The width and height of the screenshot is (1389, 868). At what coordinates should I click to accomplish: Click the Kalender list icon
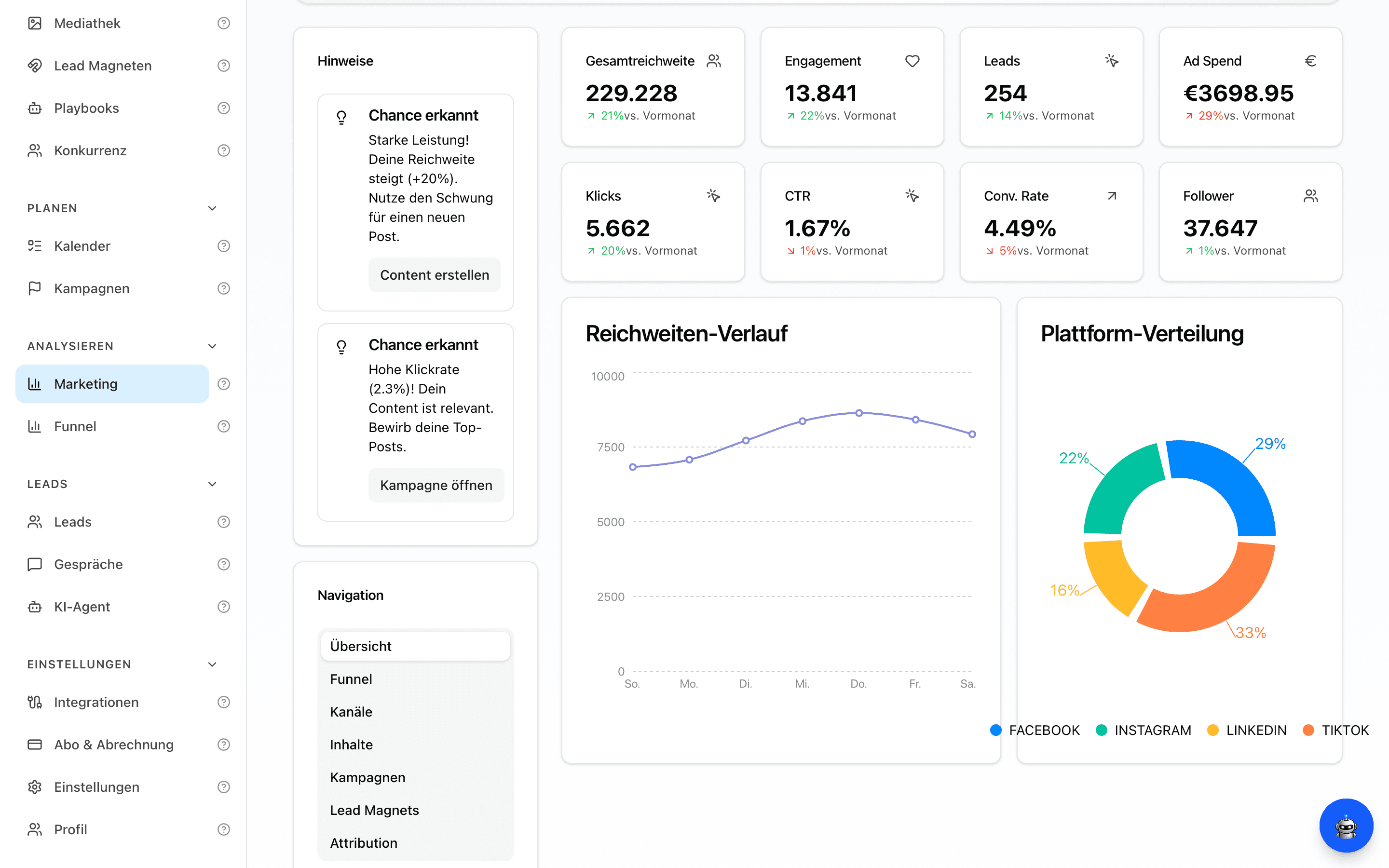coord(35,246)
